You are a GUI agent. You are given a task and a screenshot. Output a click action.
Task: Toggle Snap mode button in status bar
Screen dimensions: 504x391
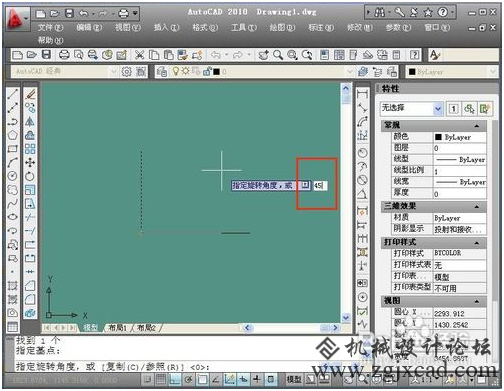coord(148,379)
